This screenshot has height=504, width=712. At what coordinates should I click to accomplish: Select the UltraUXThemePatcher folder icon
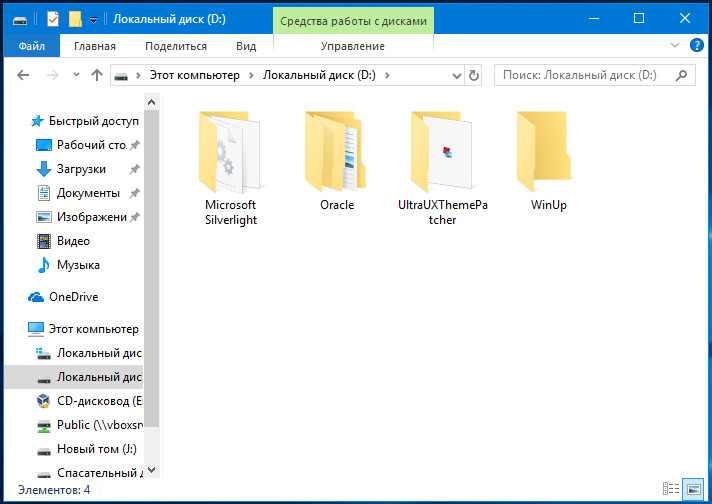(442, 152)
